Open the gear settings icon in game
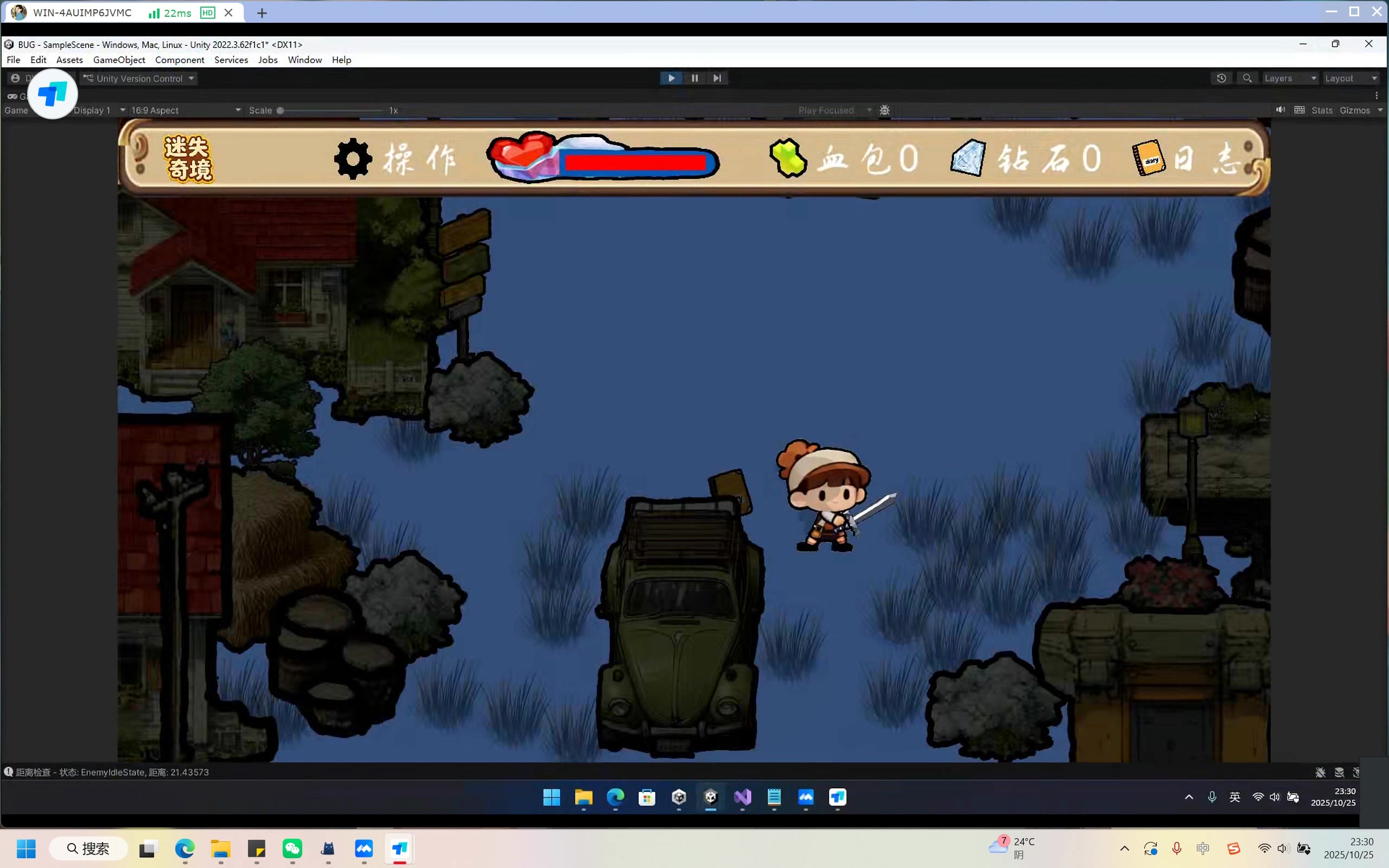This screenshot has height=868, width=1389. [353, 159]
